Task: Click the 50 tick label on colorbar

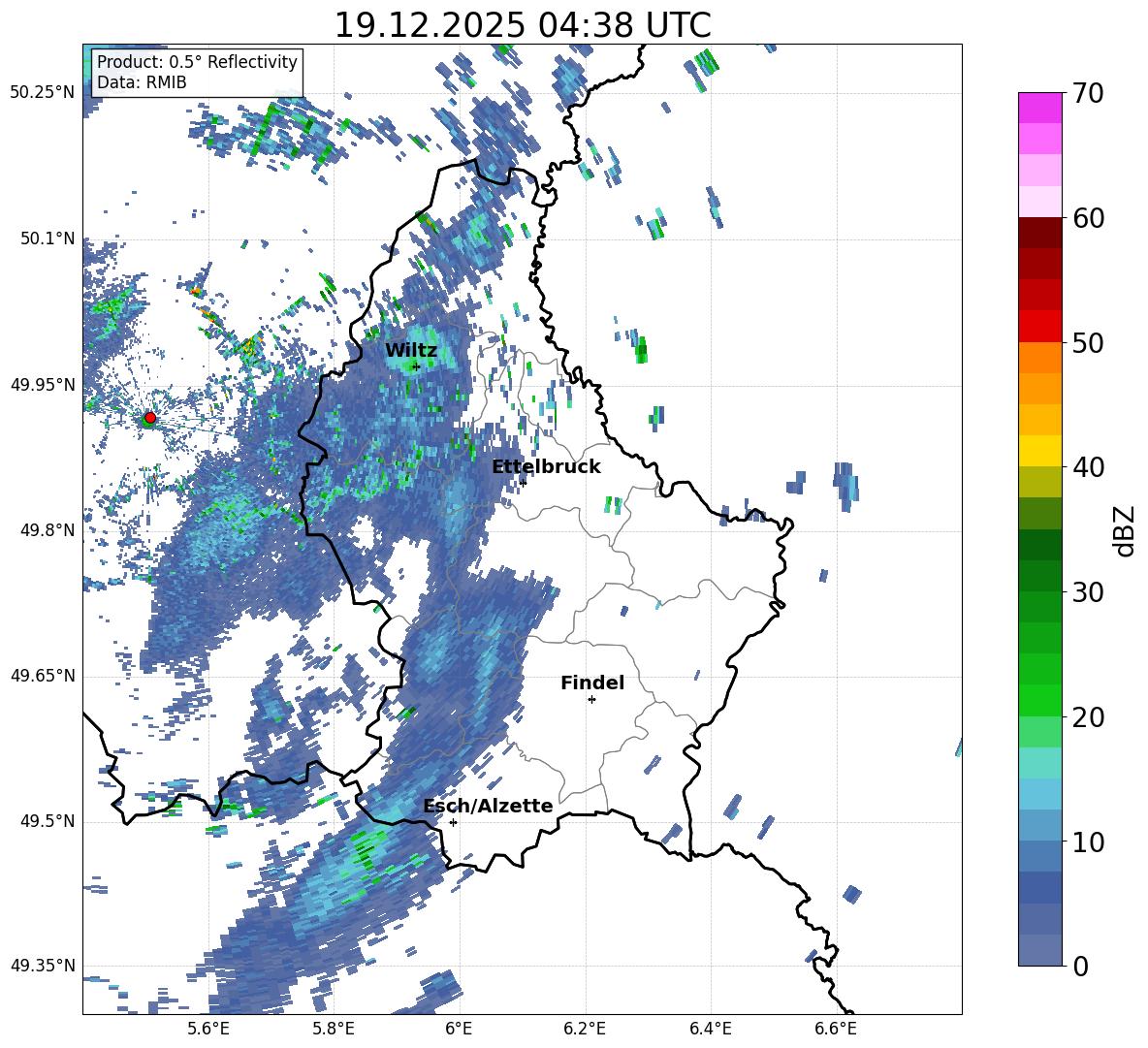Action: coord(1088,342)
